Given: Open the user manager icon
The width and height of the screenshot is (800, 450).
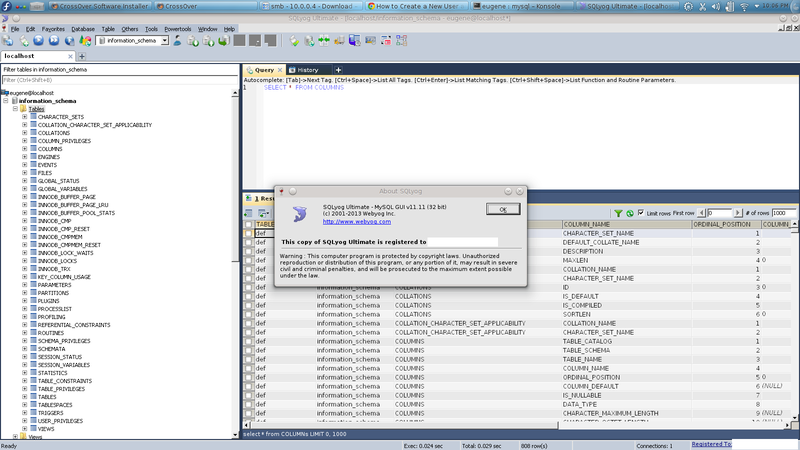Looking at the screenshot, I should [177, 41].
